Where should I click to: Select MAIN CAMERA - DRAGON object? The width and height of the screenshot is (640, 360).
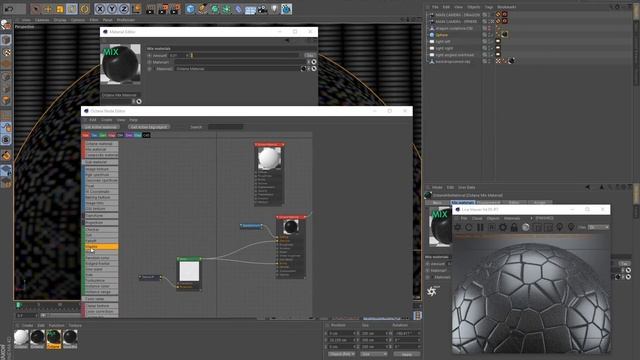coord(458,15)
